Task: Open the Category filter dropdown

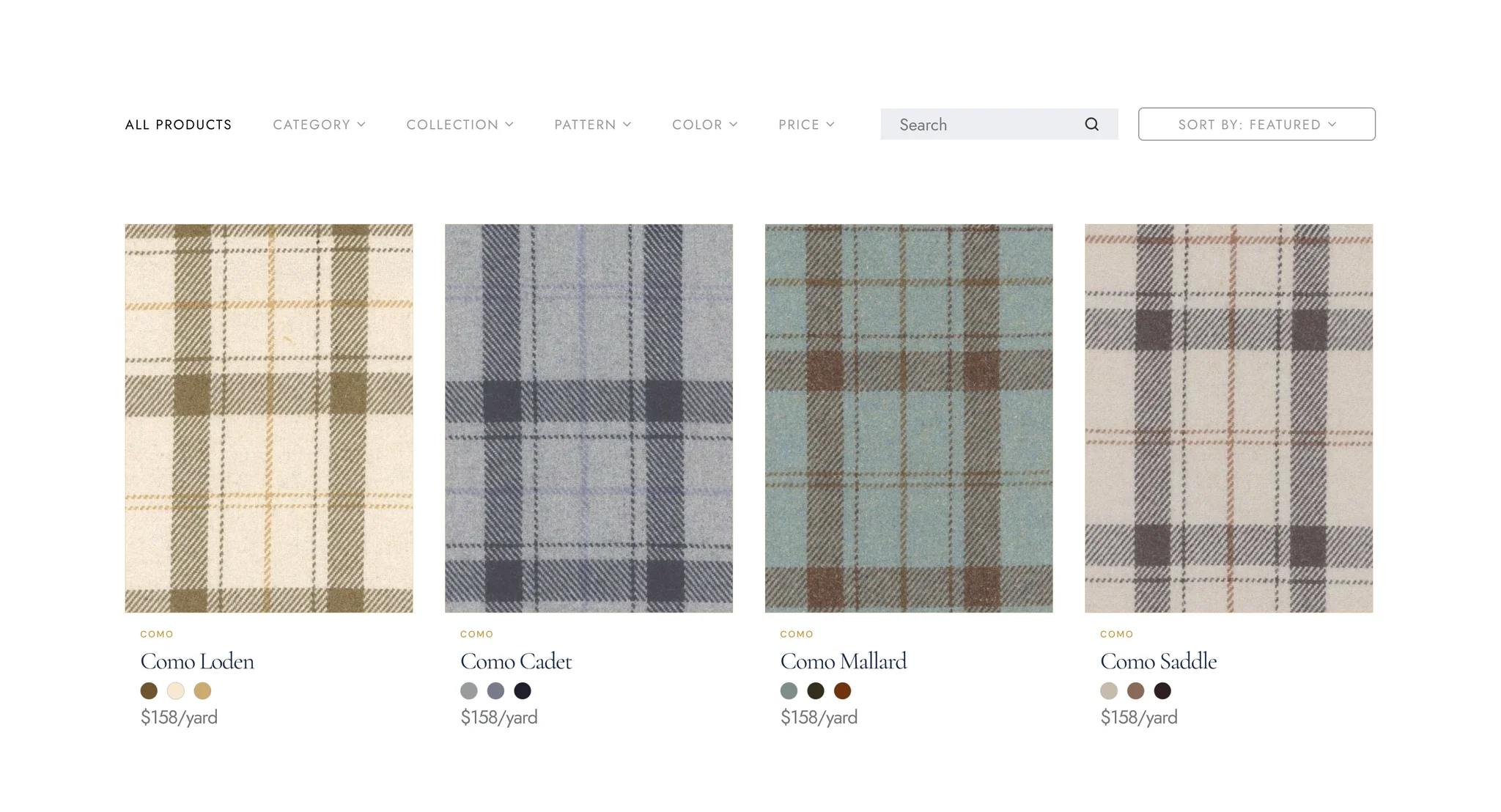Action: tap(319, 125)
